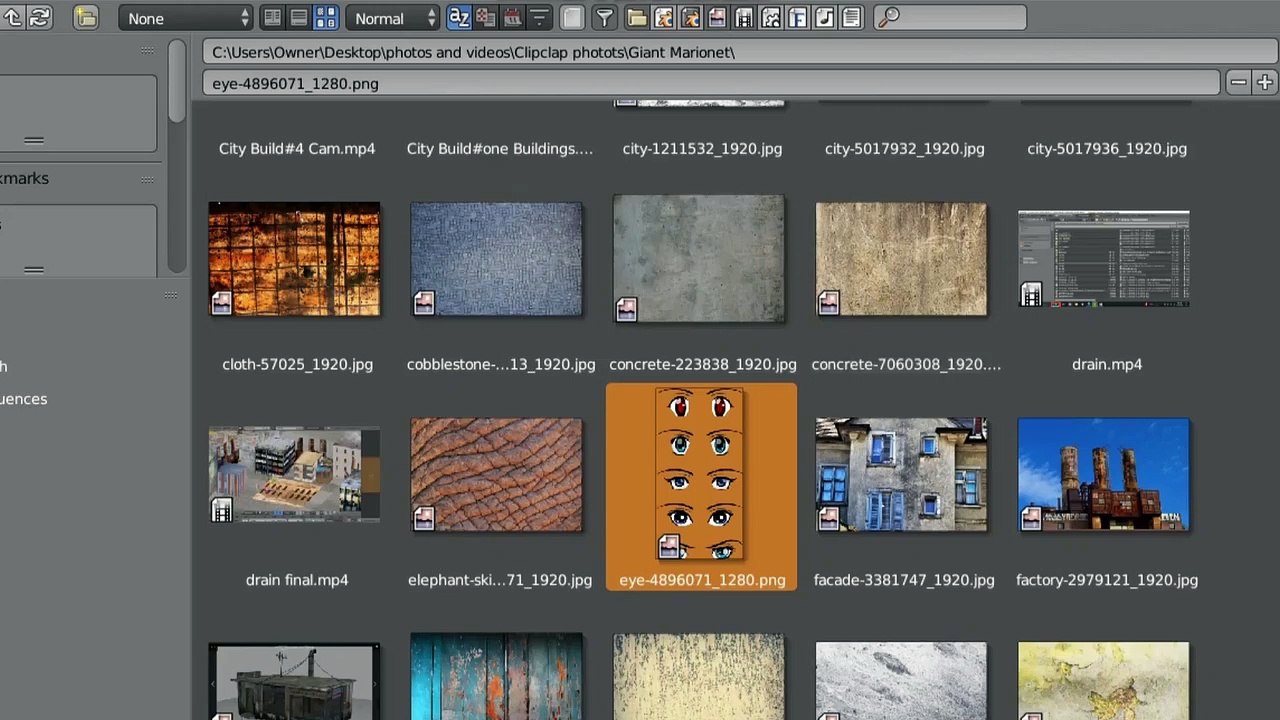1280x720 pixels.
Task: Click City Build#one Buildings file name
Action: tap(500, 148)
